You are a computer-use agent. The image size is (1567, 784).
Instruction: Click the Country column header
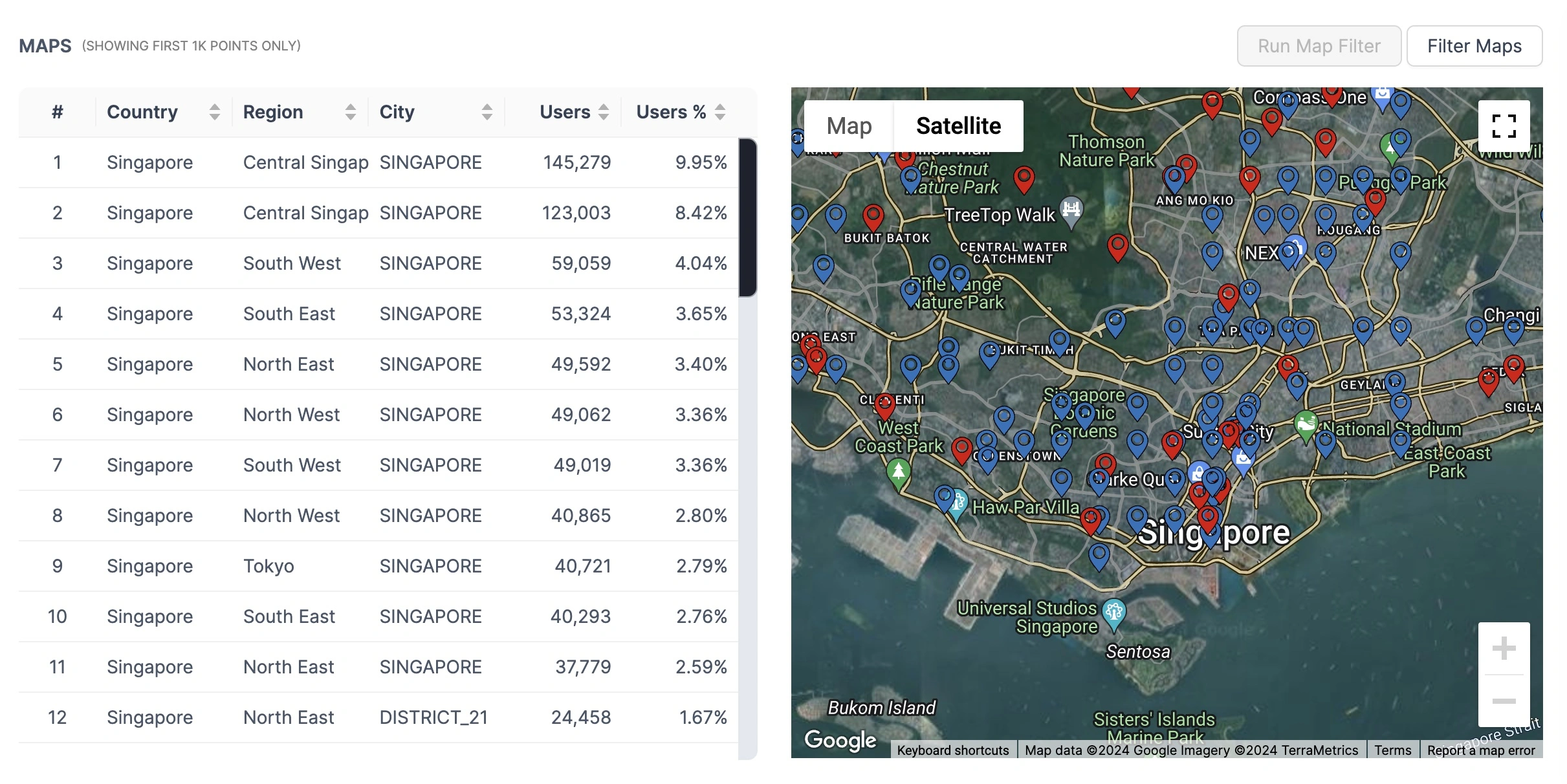[164, 112]
